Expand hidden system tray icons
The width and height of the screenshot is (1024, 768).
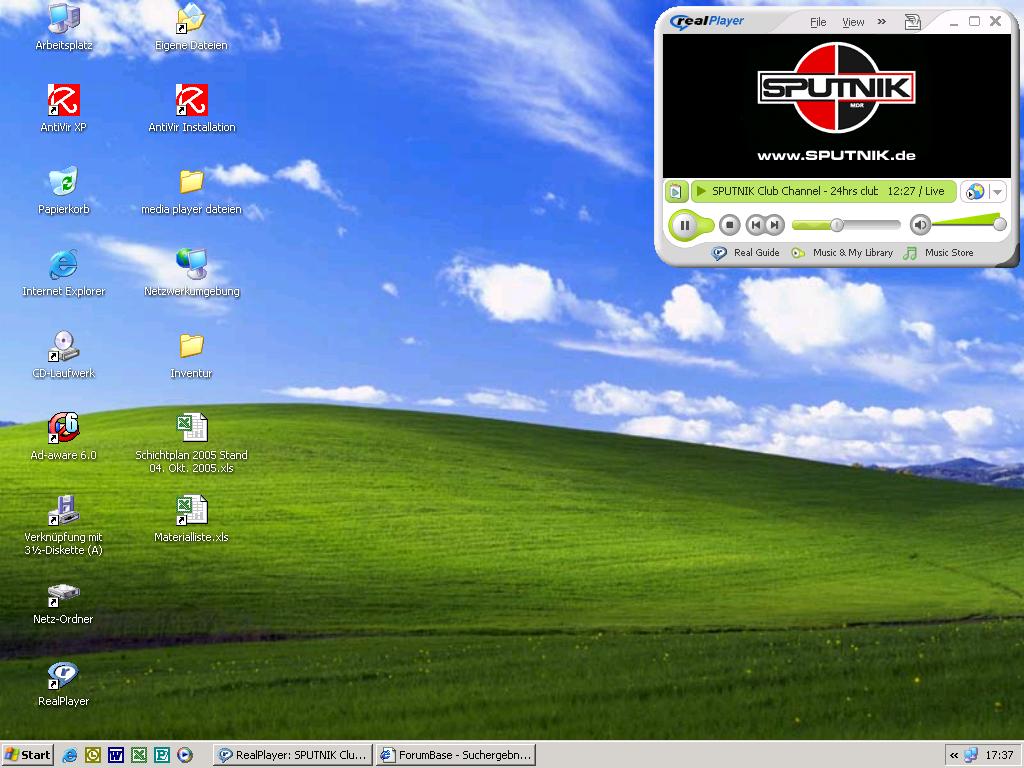tap(953, 756)
